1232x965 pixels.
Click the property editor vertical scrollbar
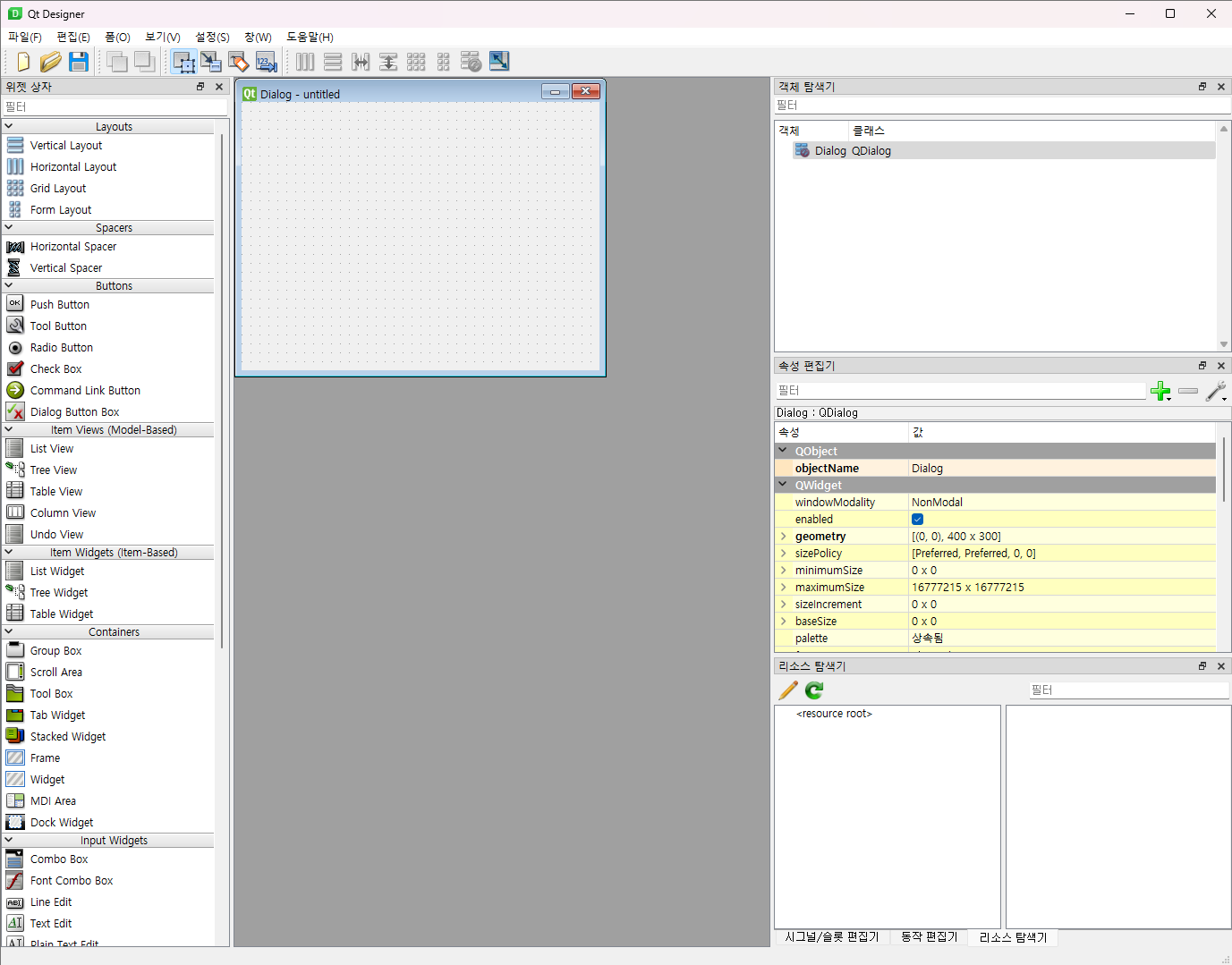(1223, 470)
